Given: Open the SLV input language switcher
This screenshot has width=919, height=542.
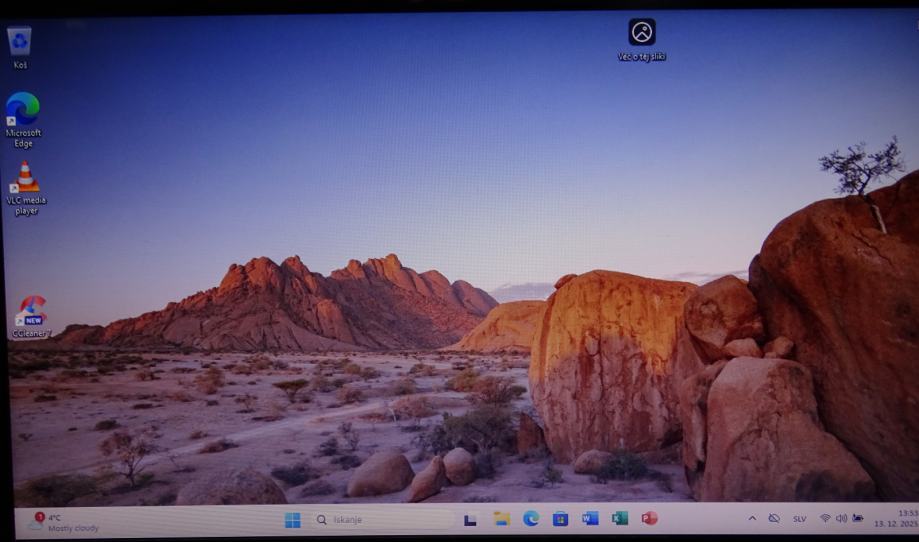Looking at the screenshot, I should [800, 519].
